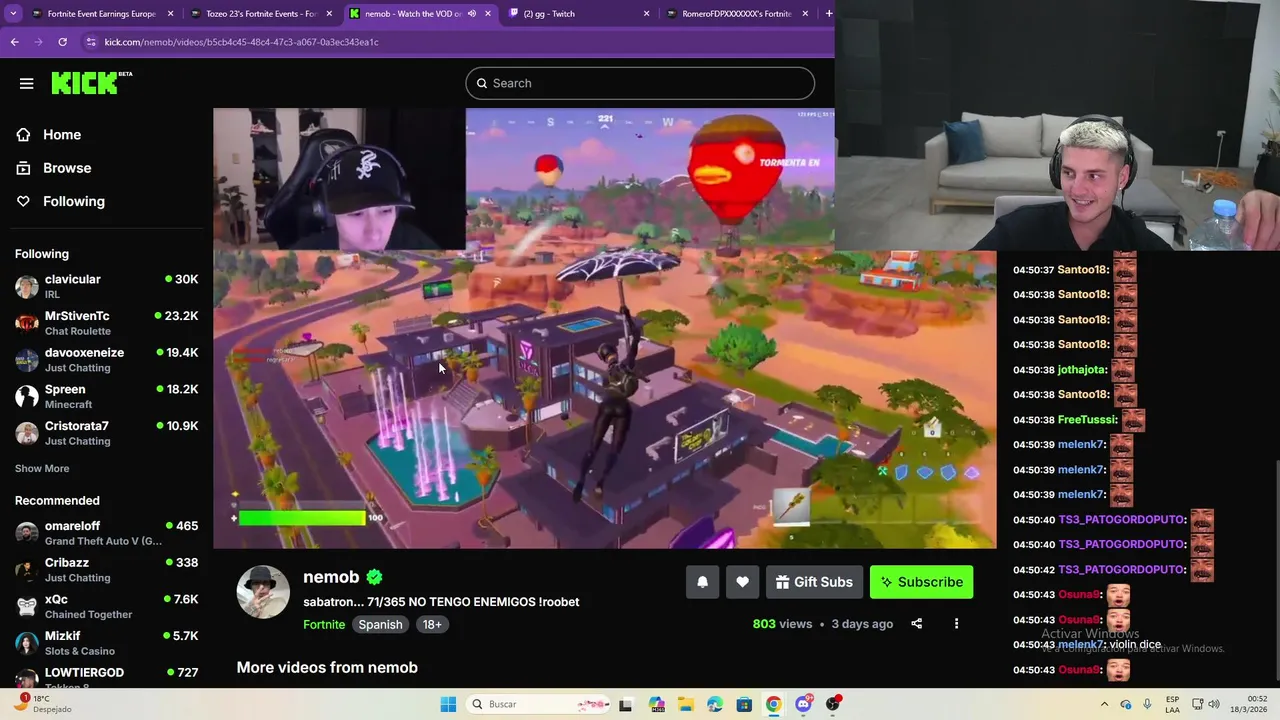Viewport: 1280px width, 720px height.
Task: Open a new browser tab
Action: (x=828, y=14)
